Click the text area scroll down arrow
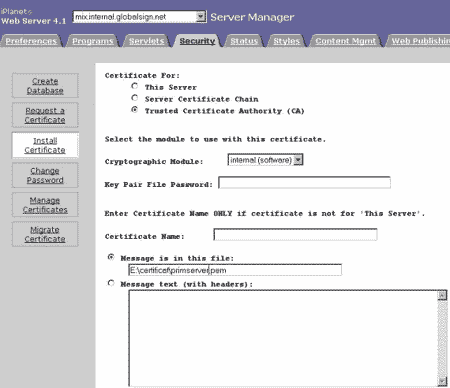 point(442,381)
